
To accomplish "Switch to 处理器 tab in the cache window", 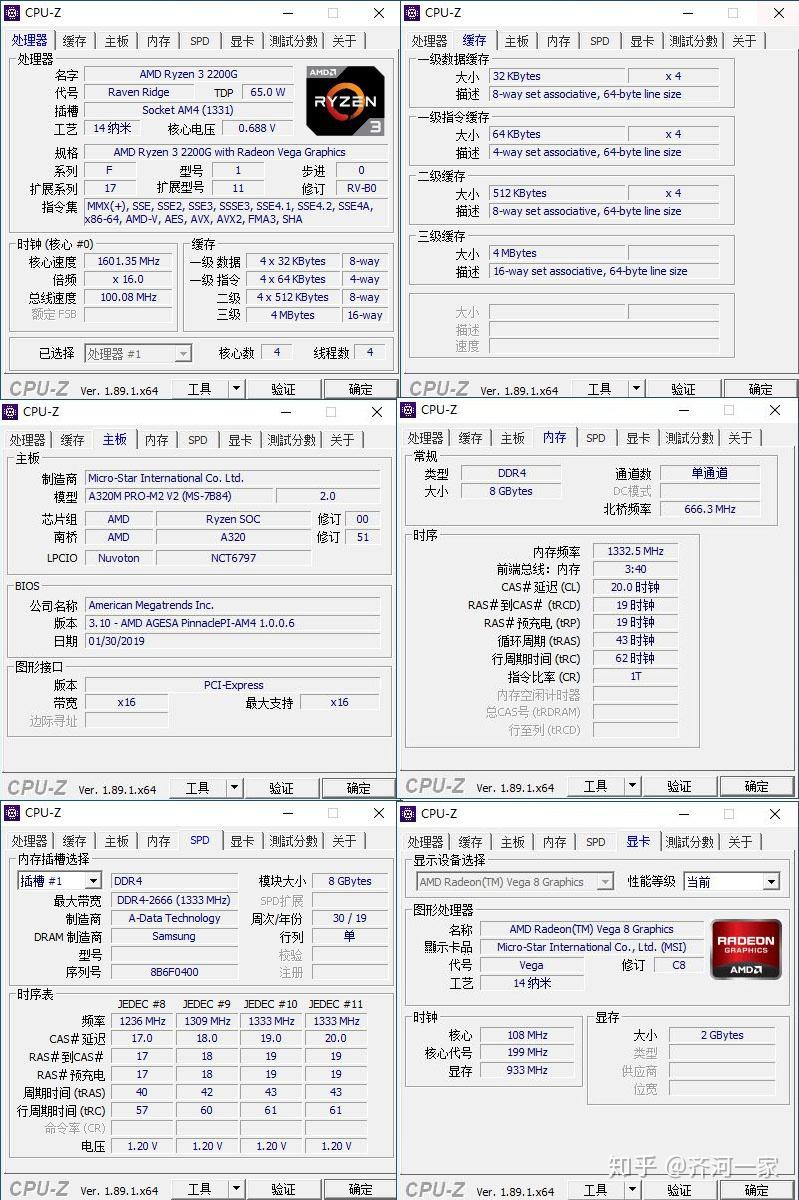I will click(429, 41).
